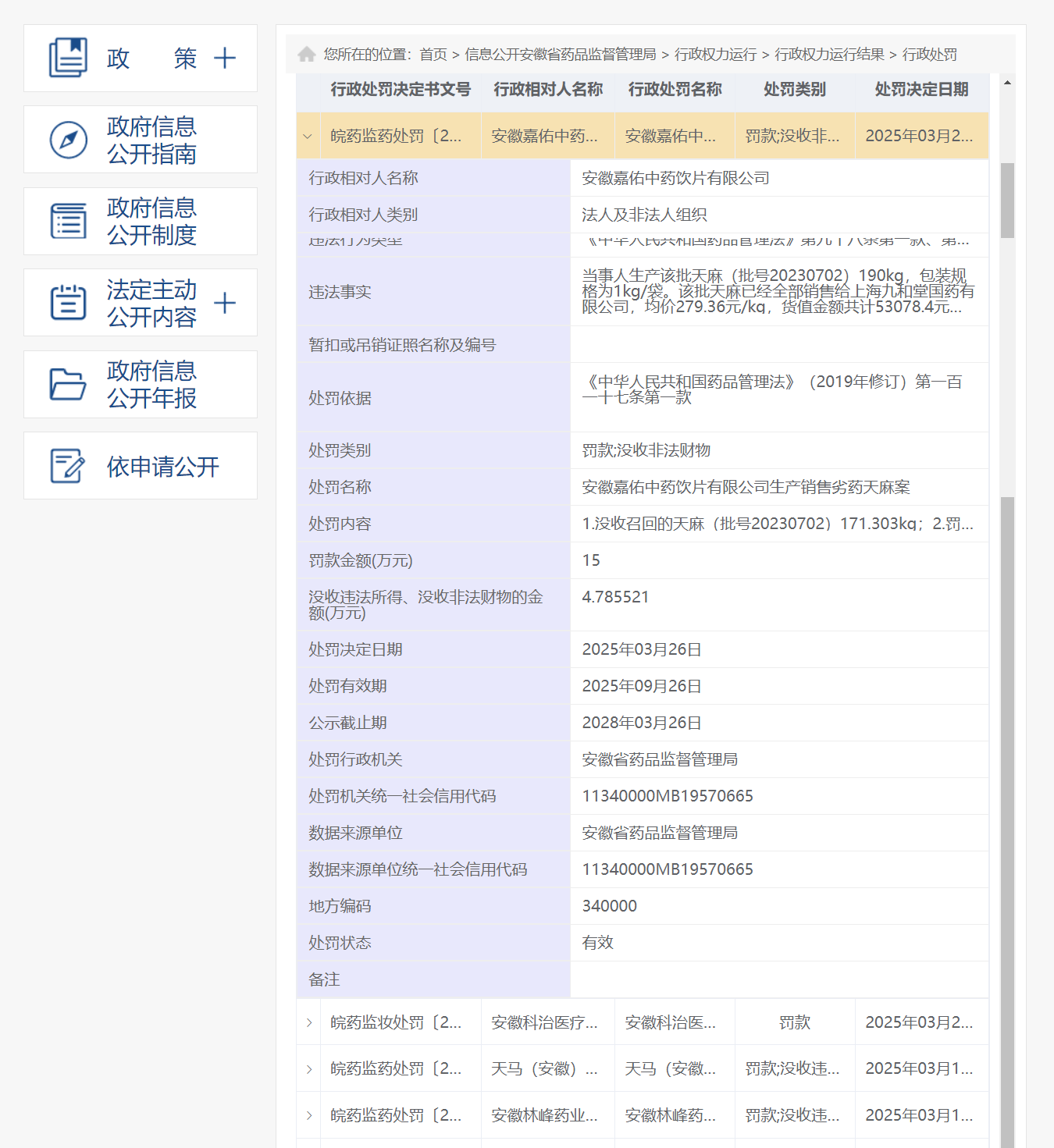
Task: Click the 处罚名称 value about 劣药天麻案
Action: point(746,487)
